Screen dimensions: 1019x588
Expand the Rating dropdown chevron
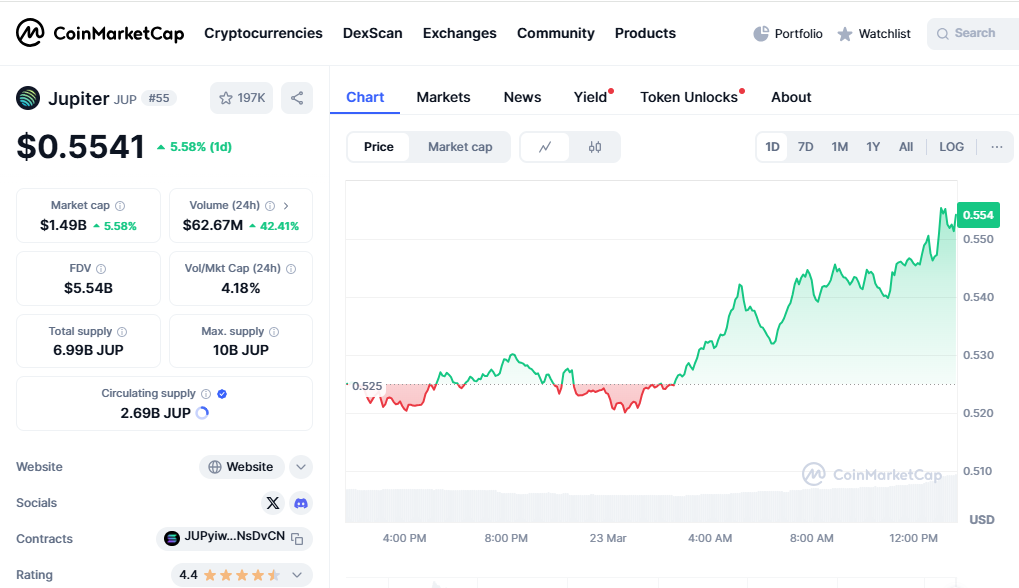pyautogui.click(x=297, y=575)
